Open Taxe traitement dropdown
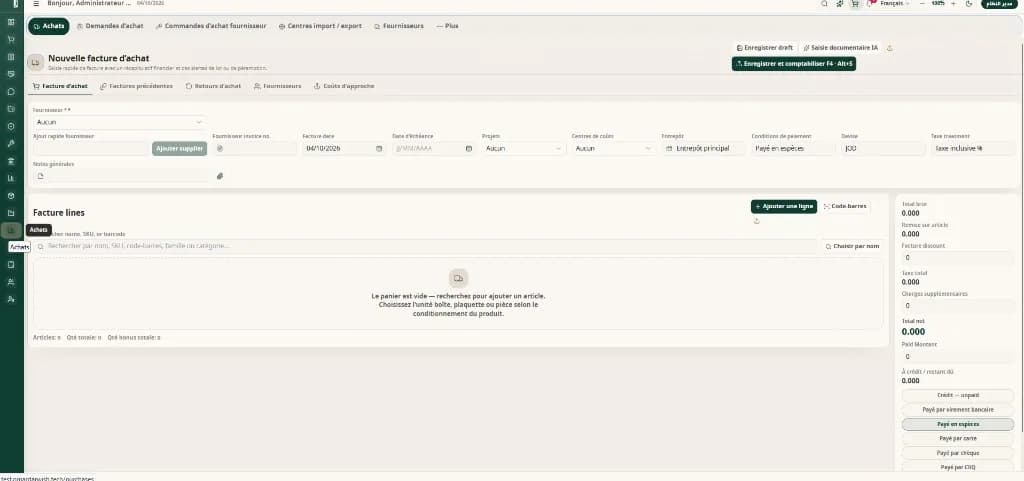 tap(973, 148)
